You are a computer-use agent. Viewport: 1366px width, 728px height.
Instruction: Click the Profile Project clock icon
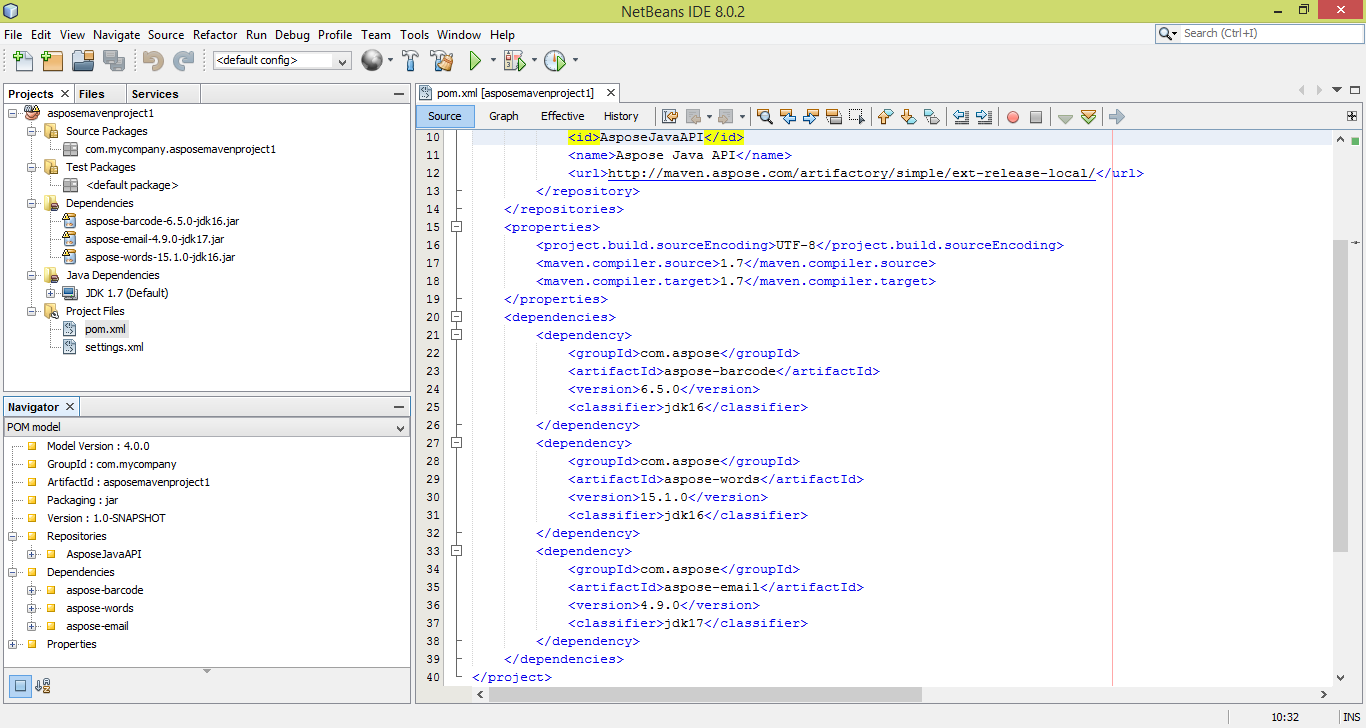coord(555,61)
